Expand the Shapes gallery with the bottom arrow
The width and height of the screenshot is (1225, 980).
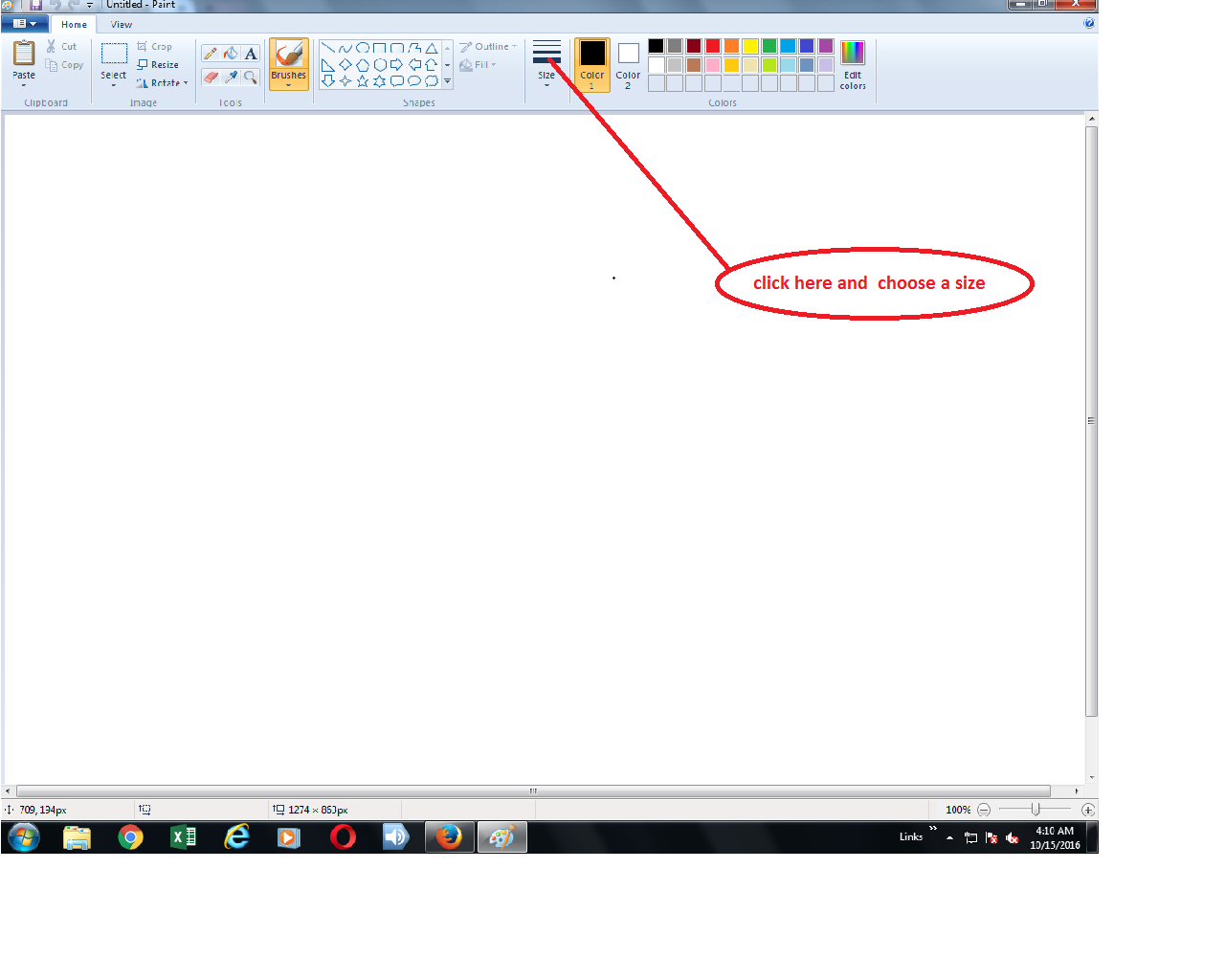pyautogui.click(x=446, y=80)
